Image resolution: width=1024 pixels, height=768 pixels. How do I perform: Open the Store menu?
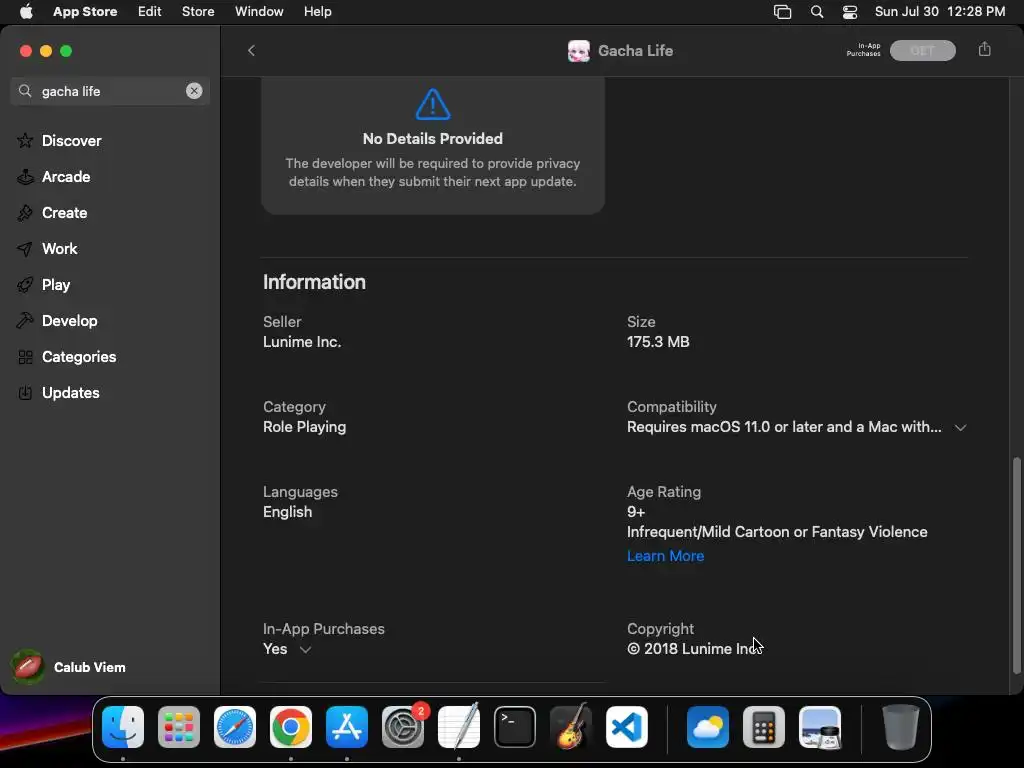(198, 12)
